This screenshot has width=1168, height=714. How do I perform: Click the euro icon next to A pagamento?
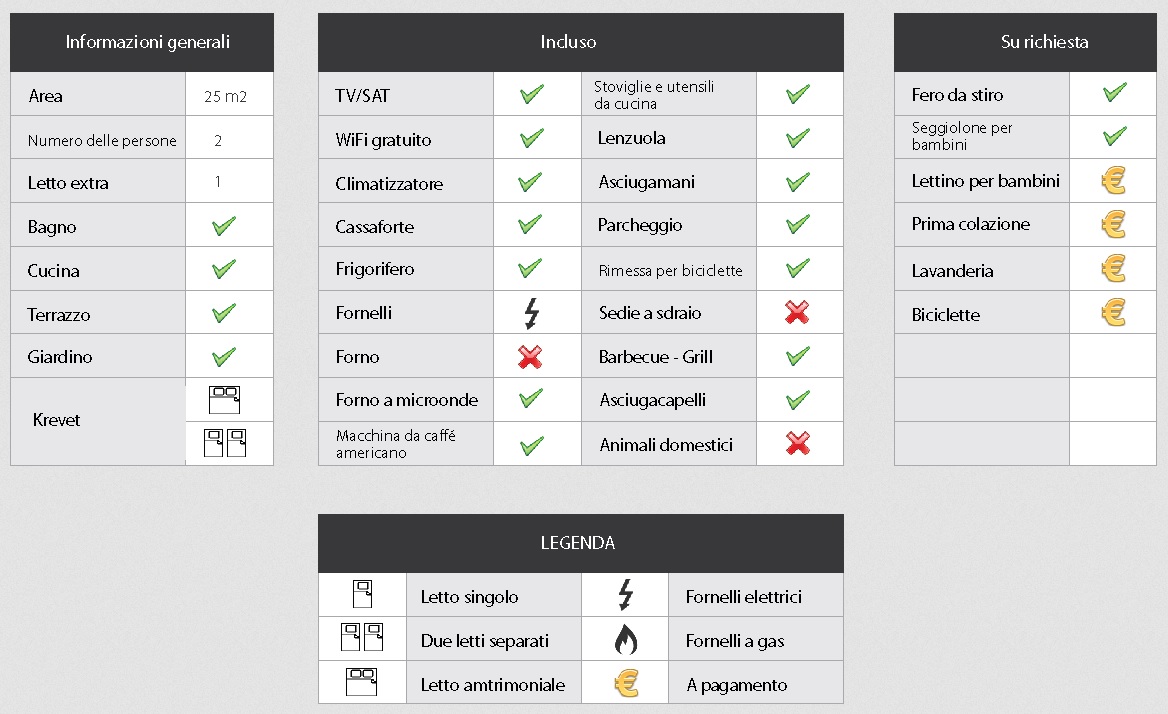click(x=626, y=683)
